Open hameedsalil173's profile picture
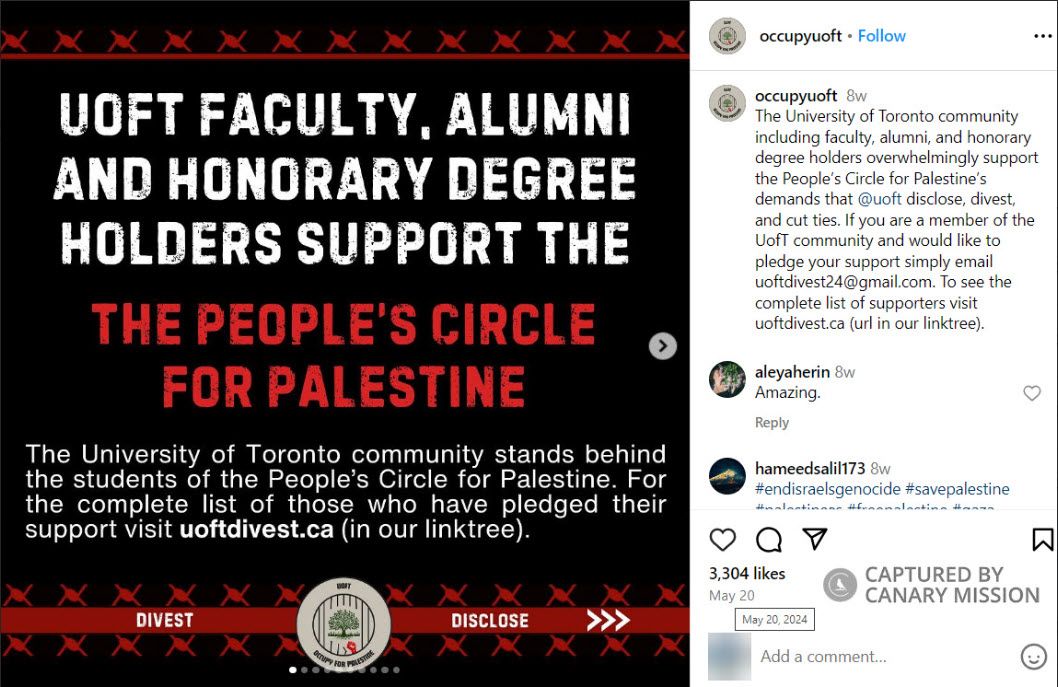This screenshot has width=1058, height=687. 727,476
